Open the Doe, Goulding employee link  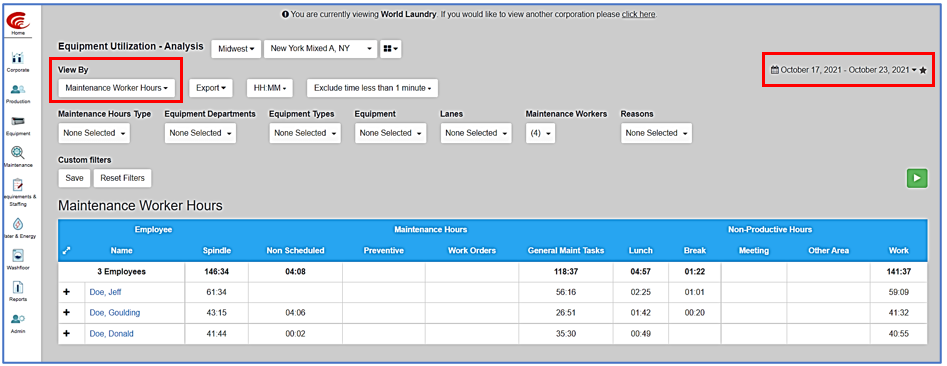click(x=115, y=312)
